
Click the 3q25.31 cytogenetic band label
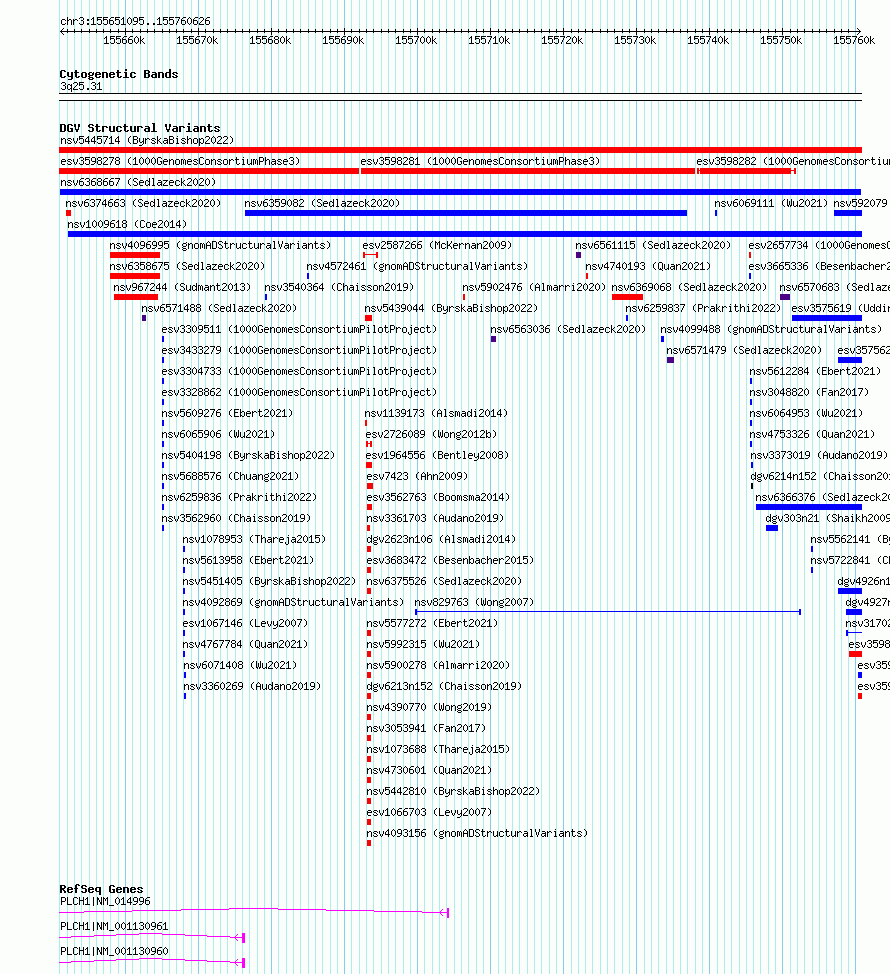(x=81, y=87)
